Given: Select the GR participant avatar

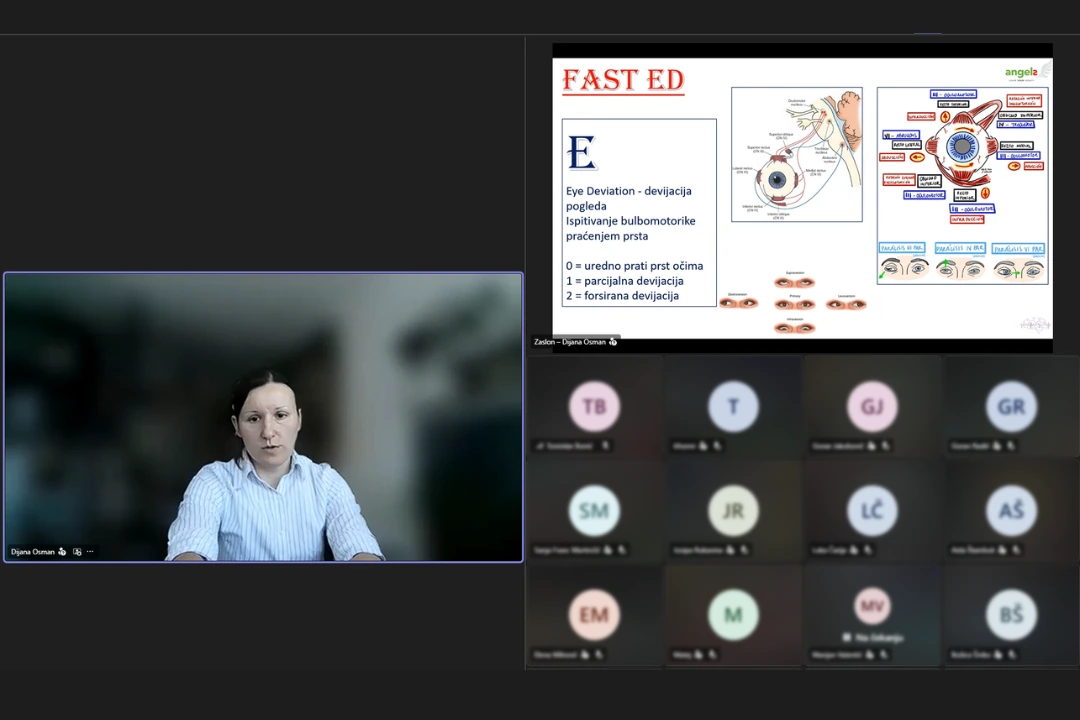Looking at the screenshot, I should coord(1011,407).
